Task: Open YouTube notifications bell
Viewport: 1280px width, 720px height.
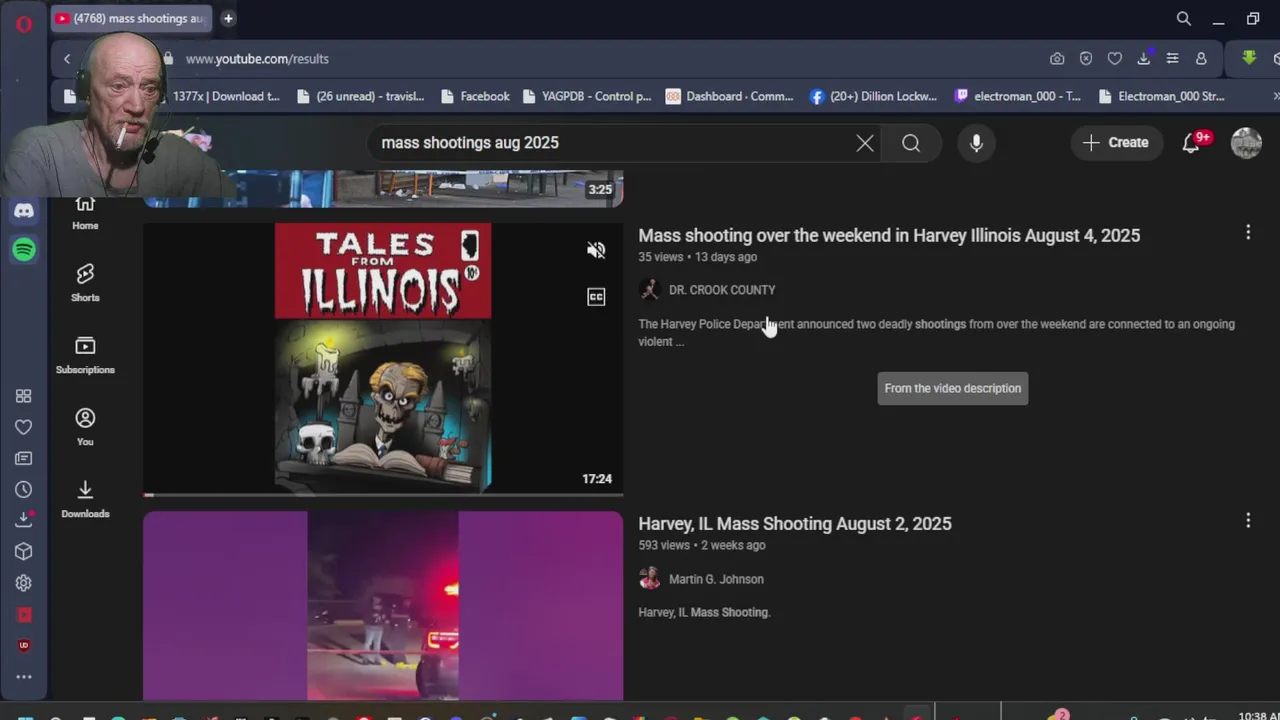Action: coord(1191,143)
